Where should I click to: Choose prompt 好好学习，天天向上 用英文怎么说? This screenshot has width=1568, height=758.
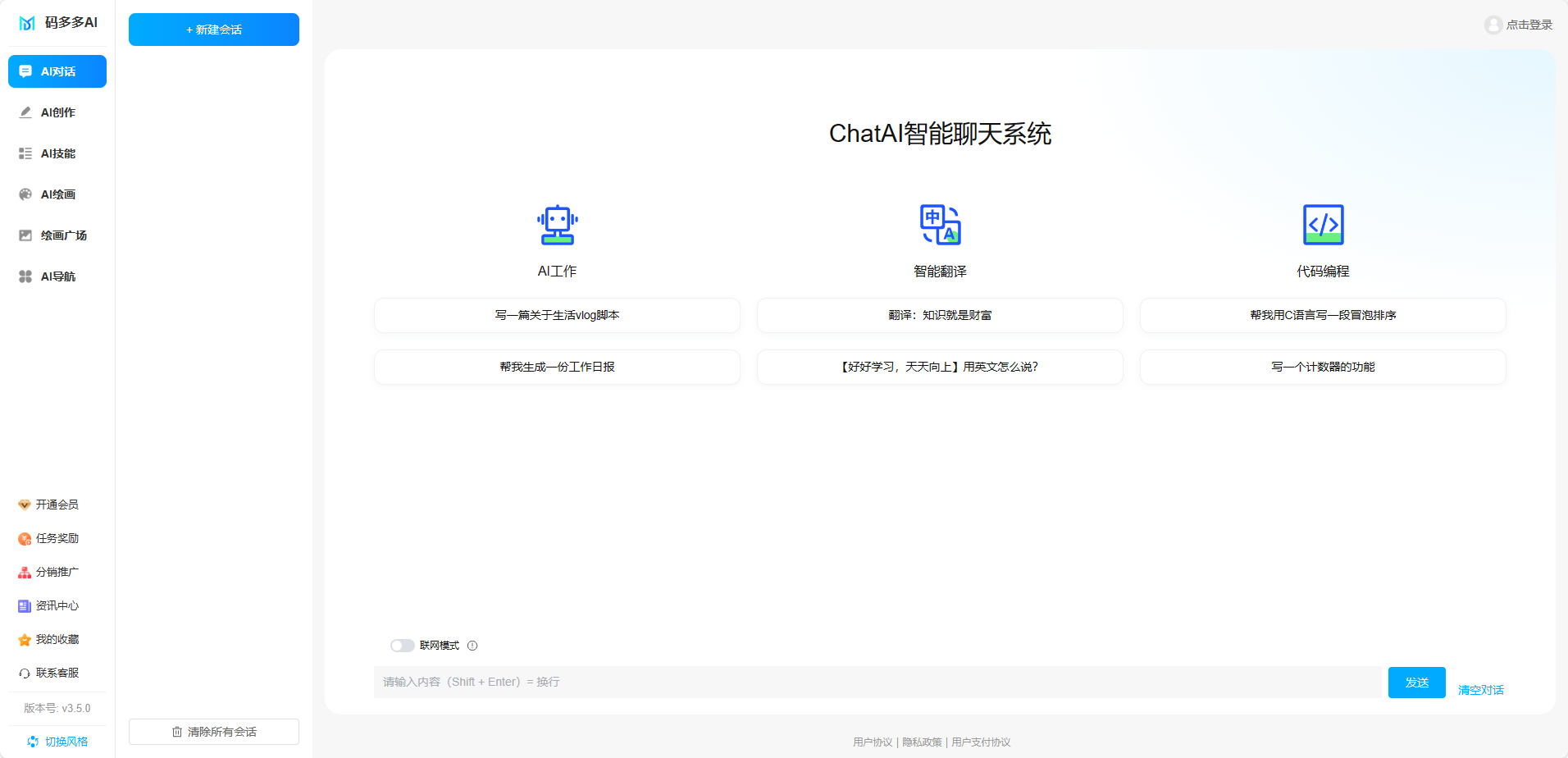click(941, 367)
